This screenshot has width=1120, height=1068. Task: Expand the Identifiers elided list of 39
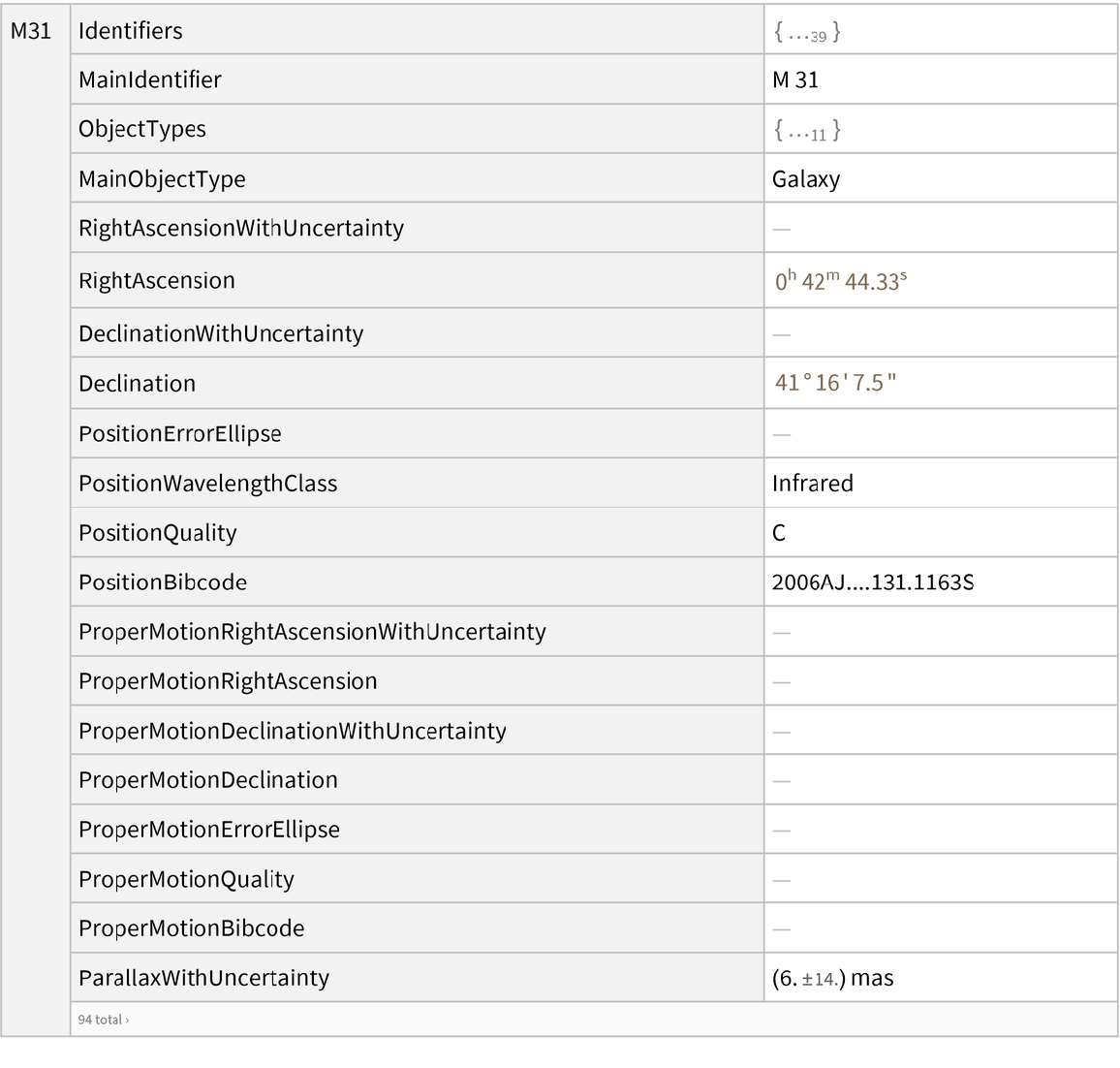(807, 32)
